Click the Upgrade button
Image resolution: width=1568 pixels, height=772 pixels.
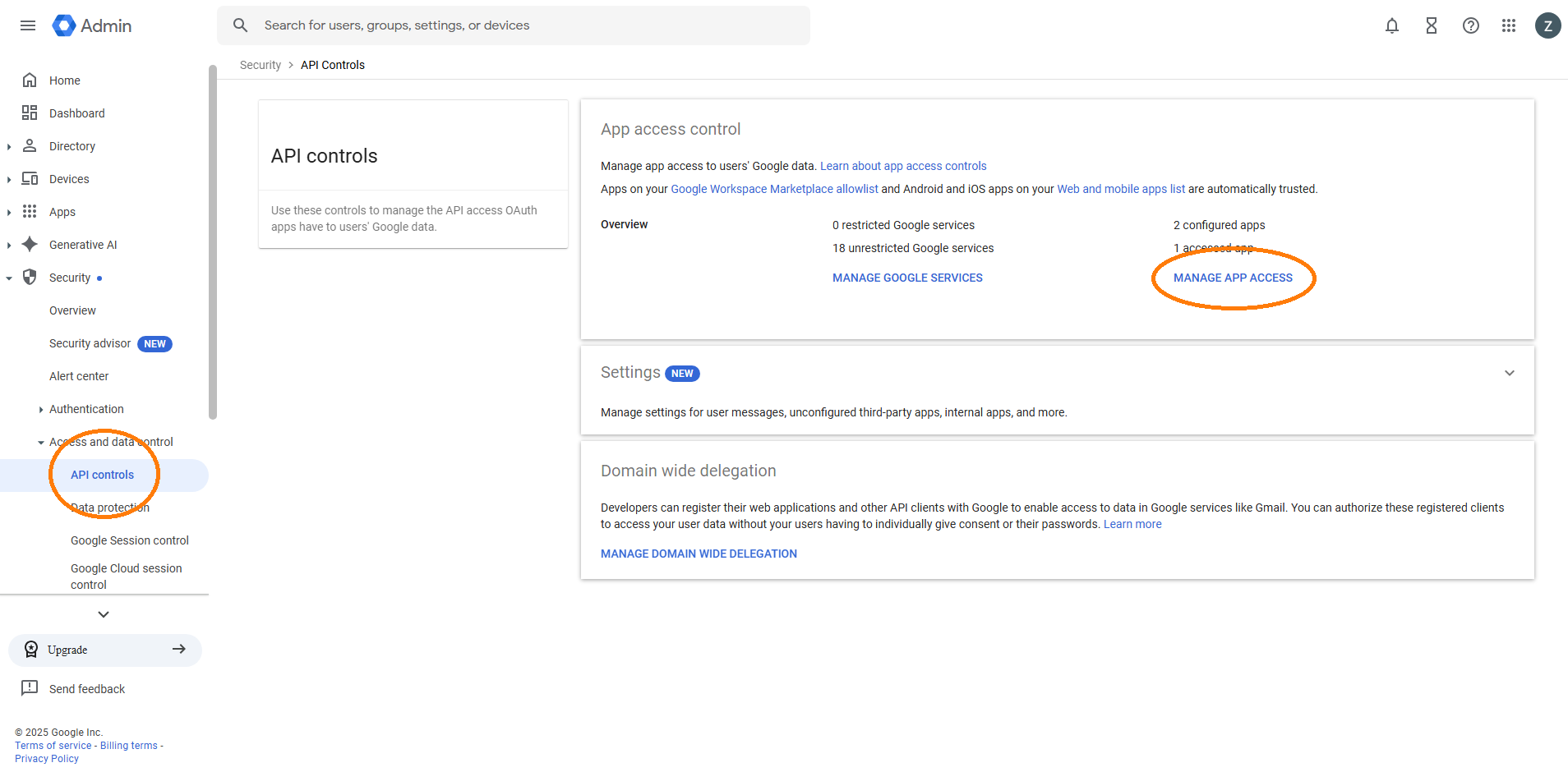pos(104,650)
